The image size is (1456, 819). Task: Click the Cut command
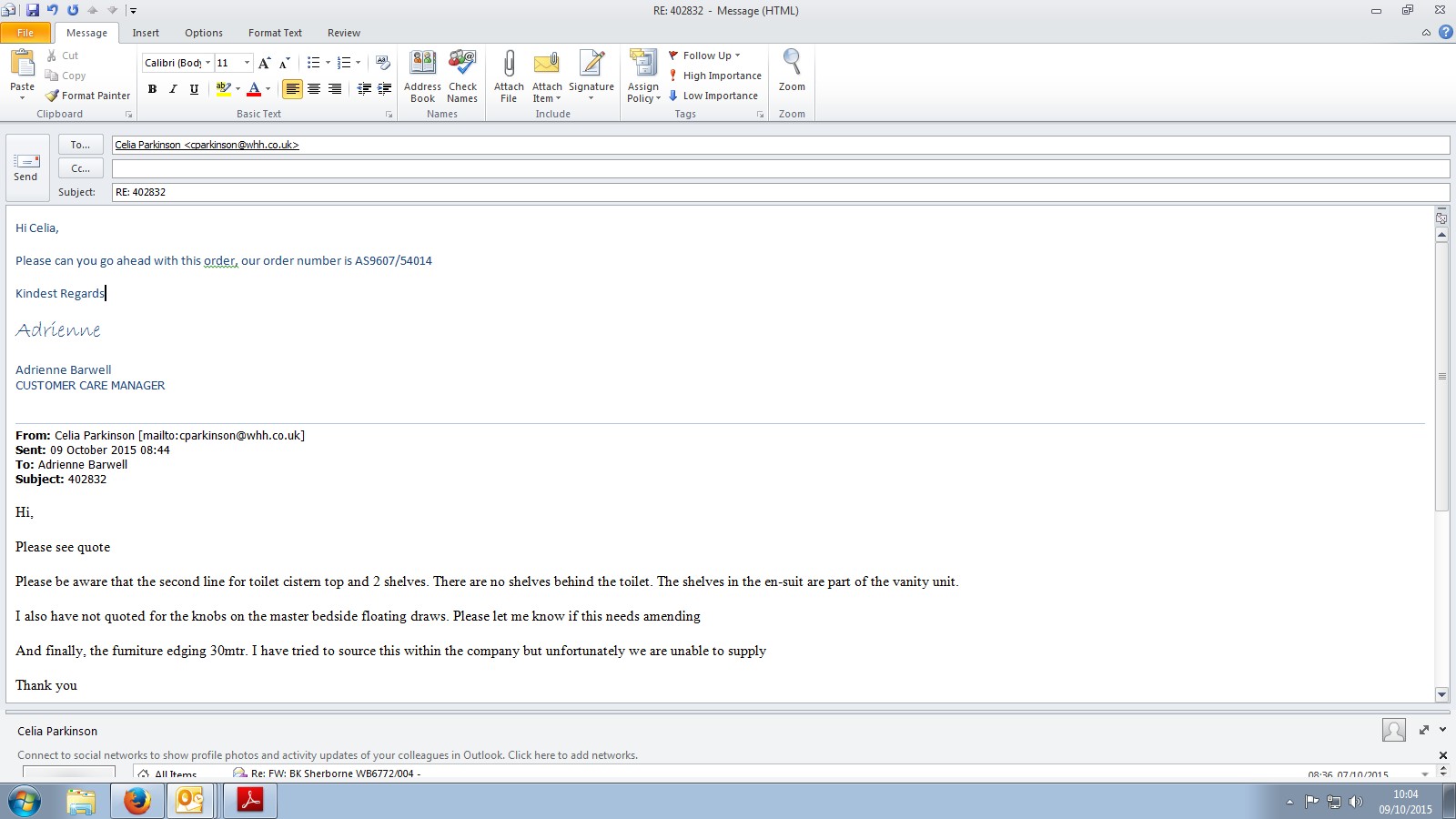62,56
